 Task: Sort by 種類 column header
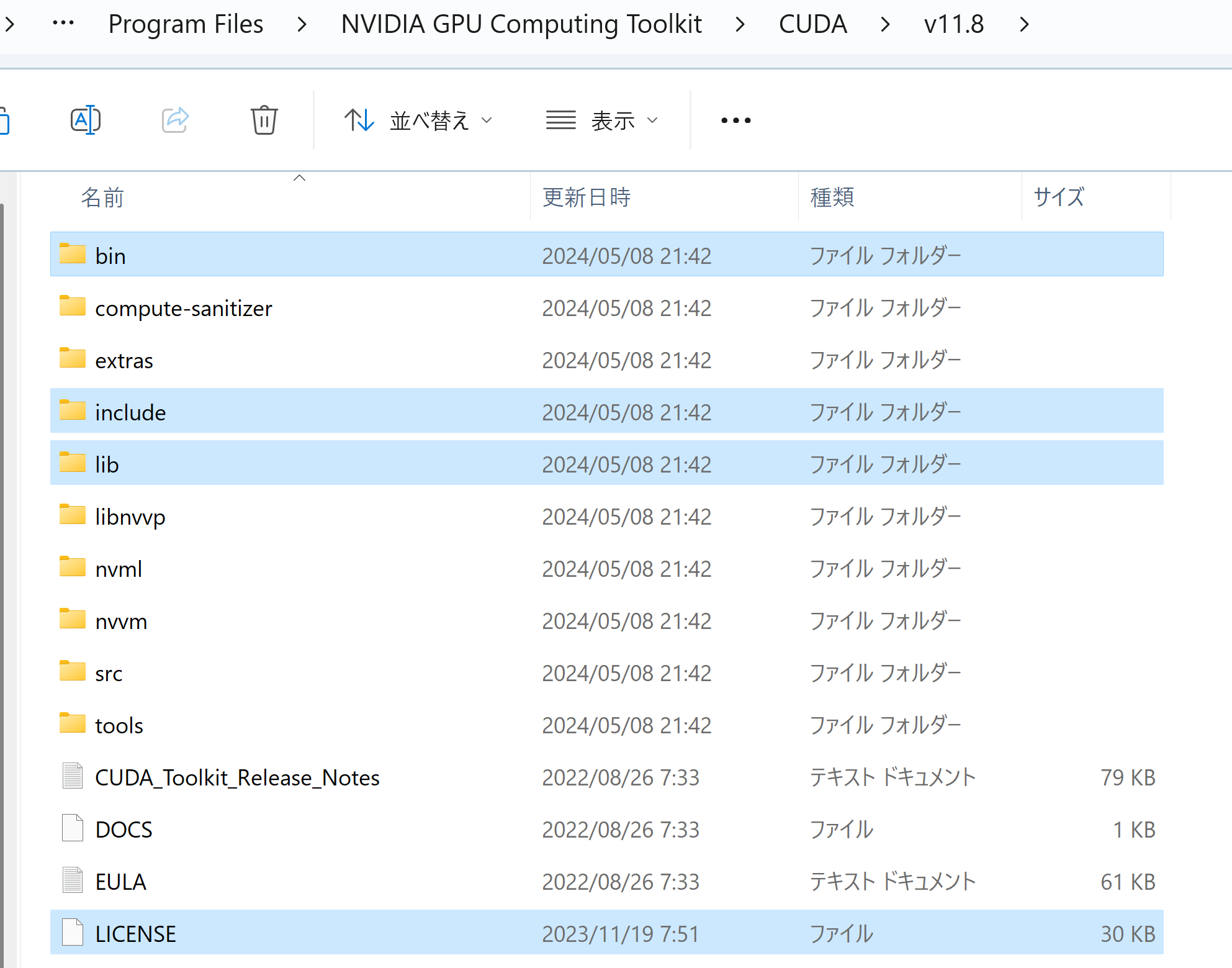click(832, 197)
